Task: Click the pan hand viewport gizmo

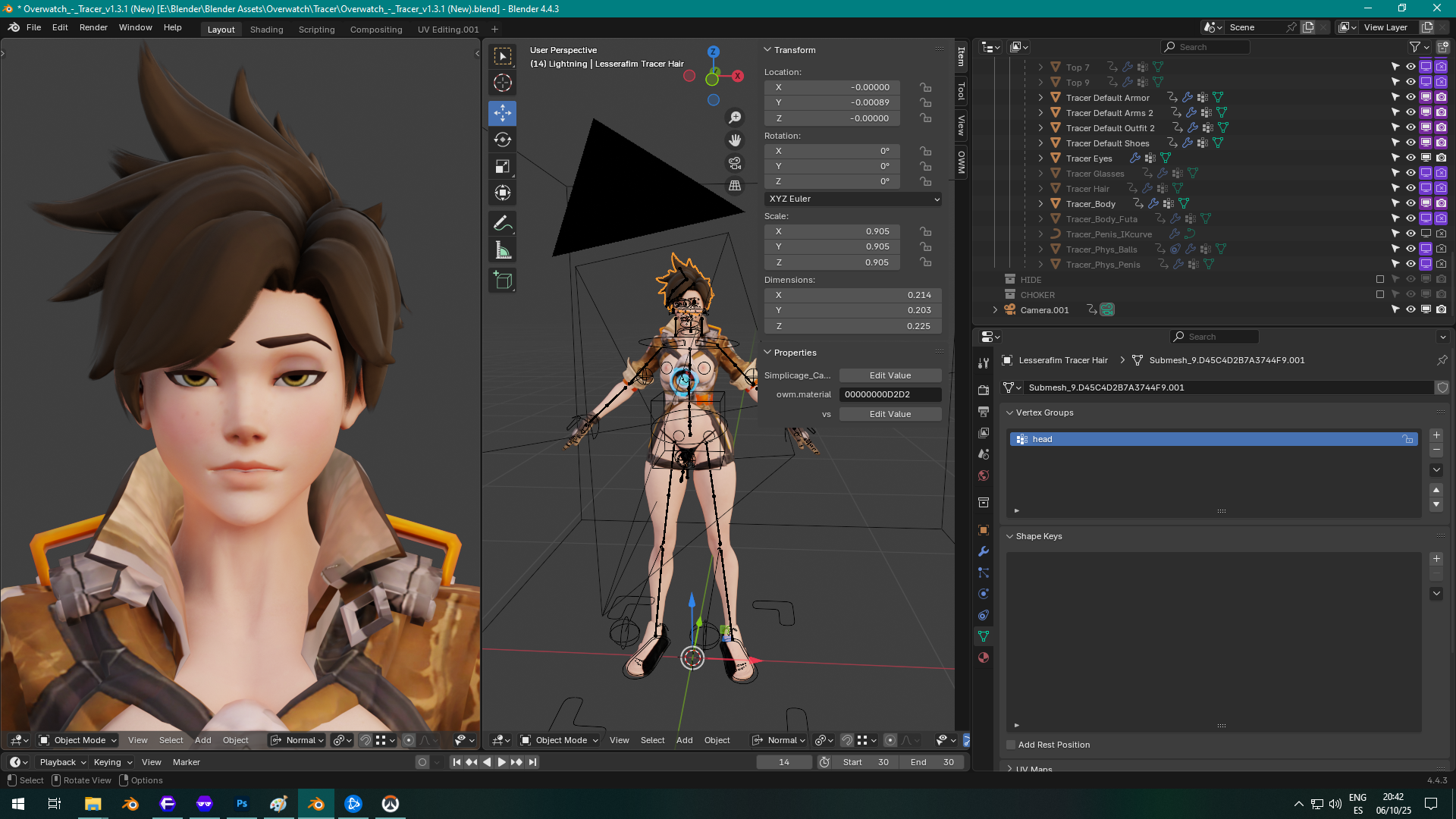Action: (x=735, y=140)
